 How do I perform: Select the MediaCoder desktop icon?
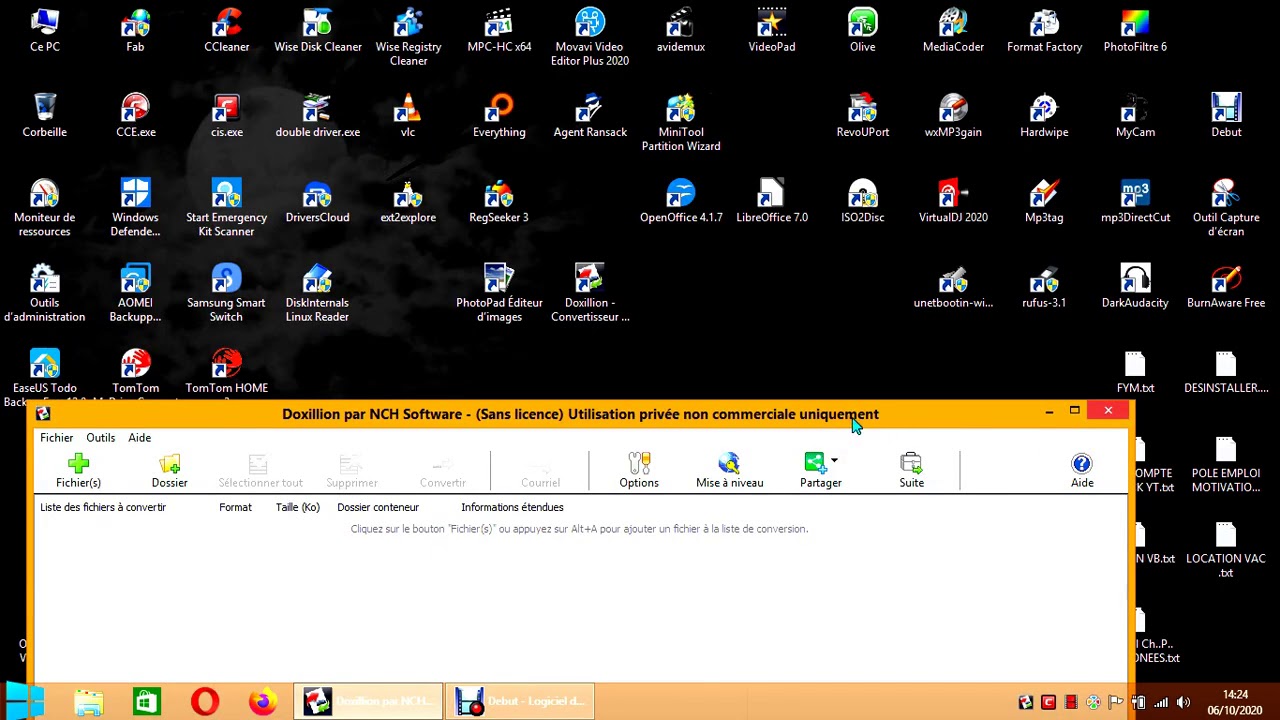point(953,30)
